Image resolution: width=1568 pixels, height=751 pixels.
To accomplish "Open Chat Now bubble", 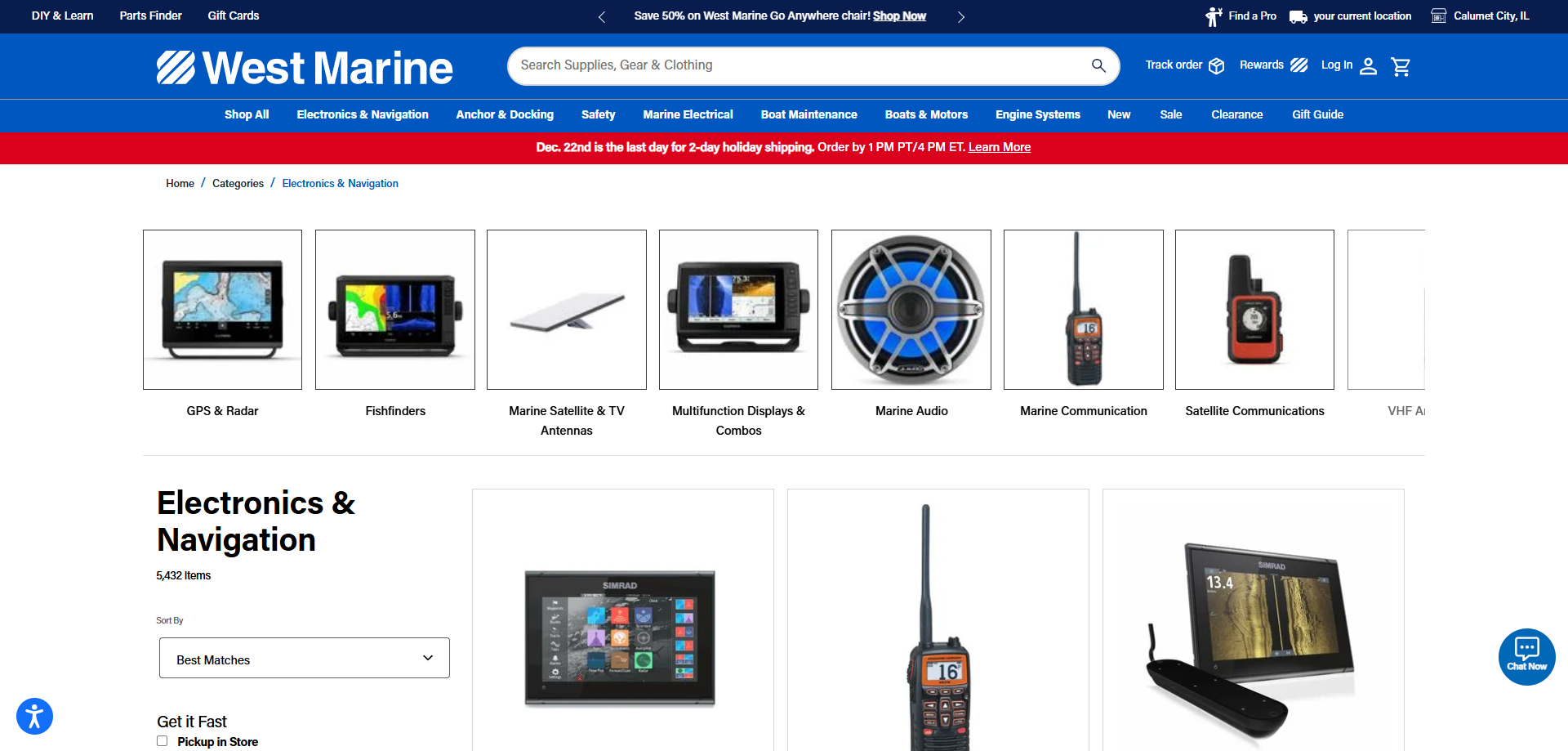I will [1526, 657].
